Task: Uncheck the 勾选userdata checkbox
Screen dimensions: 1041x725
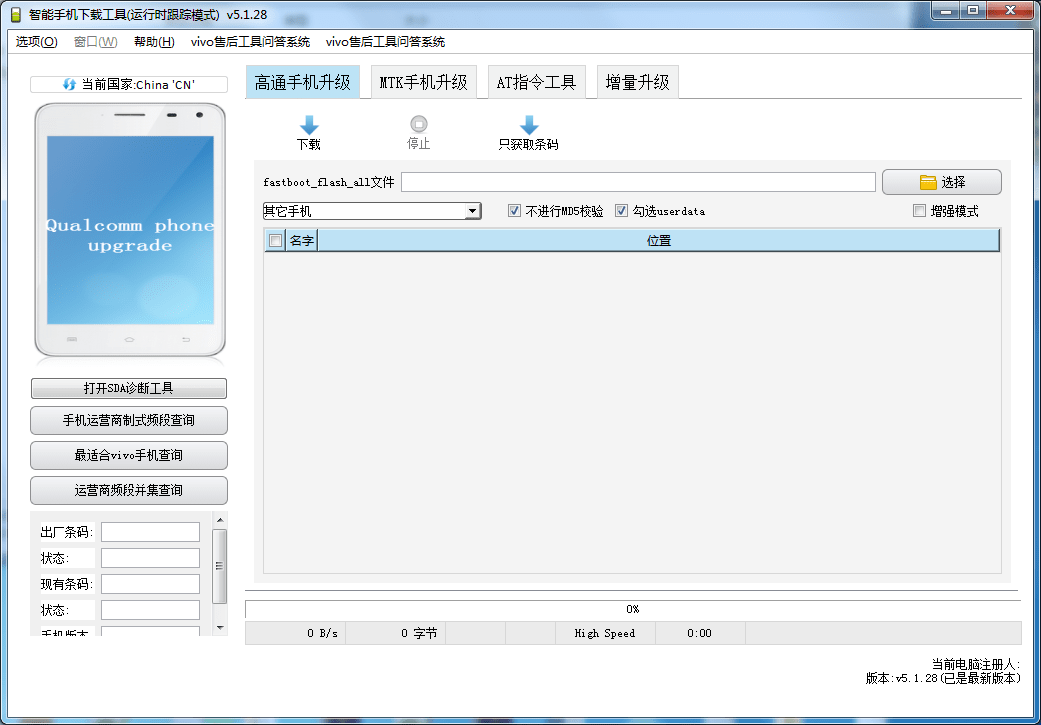Action: pos(622,210)
